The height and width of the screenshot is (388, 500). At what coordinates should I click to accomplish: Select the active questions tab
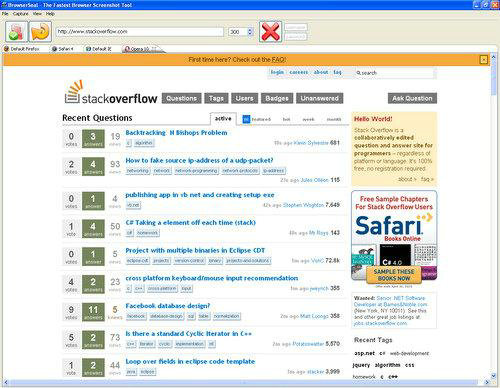(x=223, y=119)
